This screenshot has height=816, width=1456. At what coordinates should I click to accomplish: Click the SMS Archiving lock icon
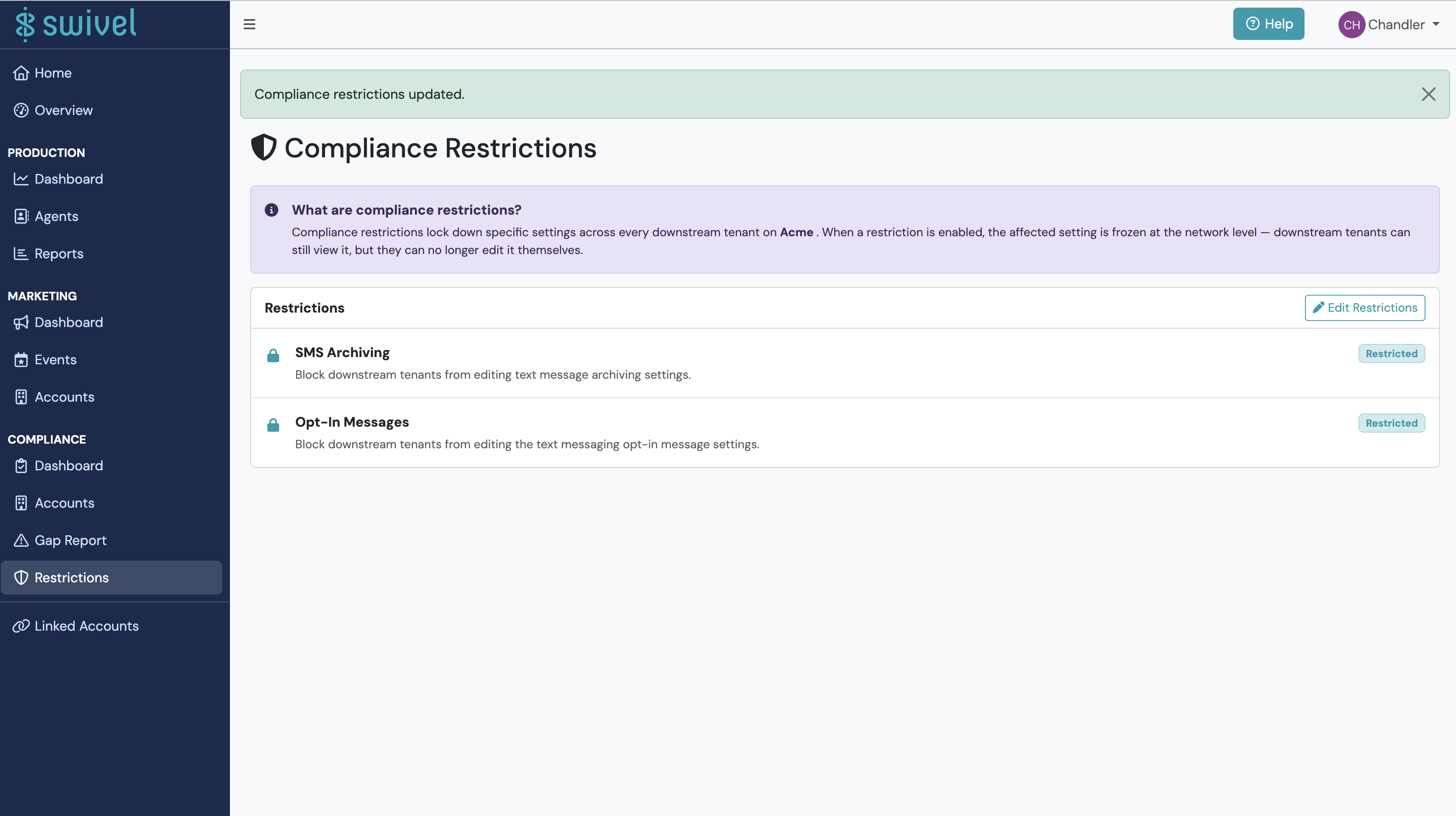point(273,355)
